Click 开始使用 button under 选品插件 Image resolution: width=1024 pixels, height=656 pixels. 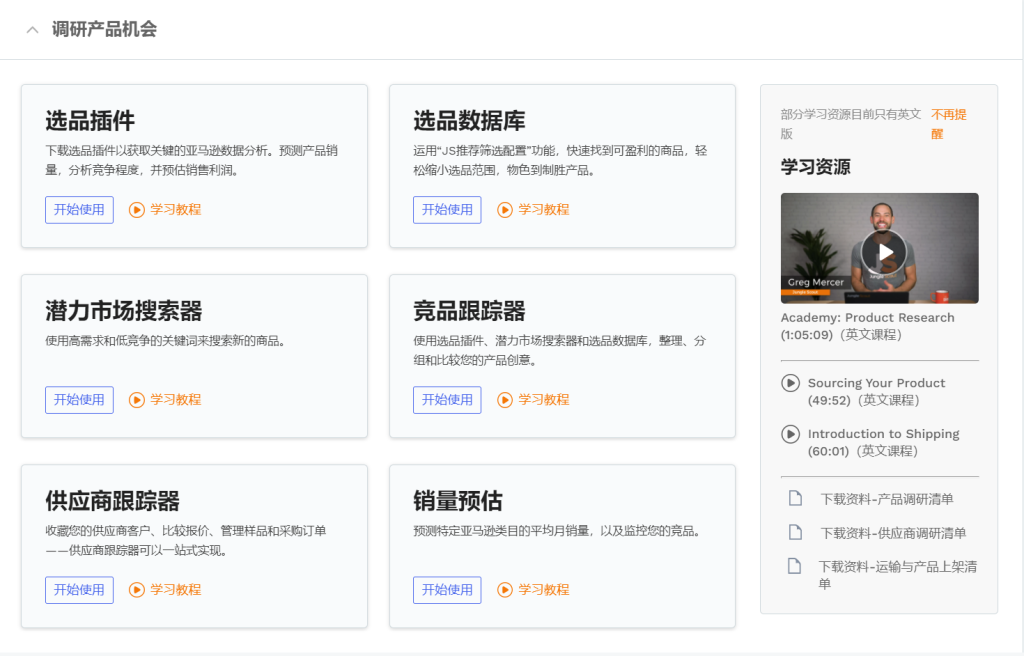[79, 210]
